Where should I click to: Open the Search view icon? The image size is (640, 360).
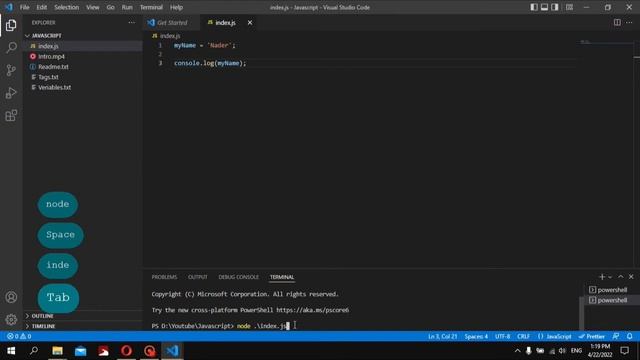11,48
